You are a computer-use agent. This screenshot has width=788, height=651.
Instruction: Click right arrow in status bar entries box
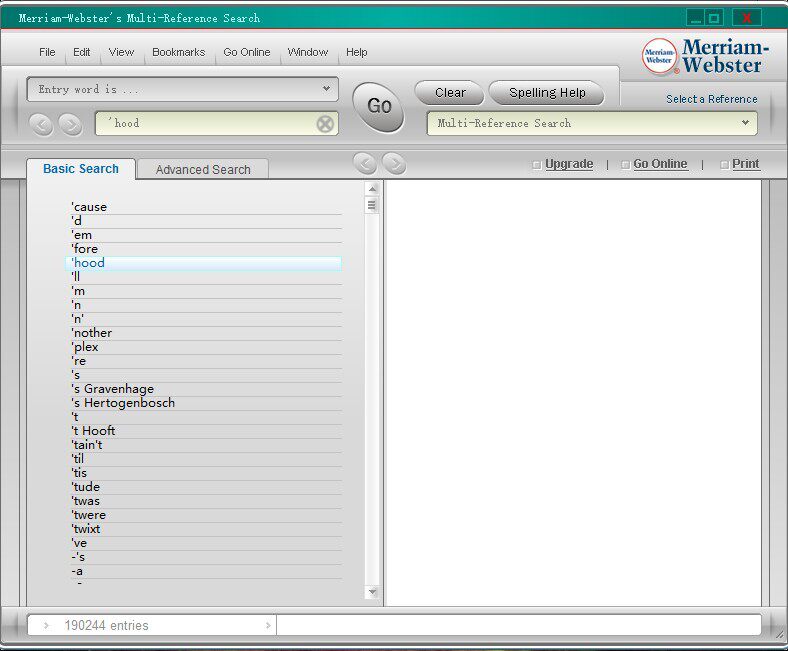268,625
